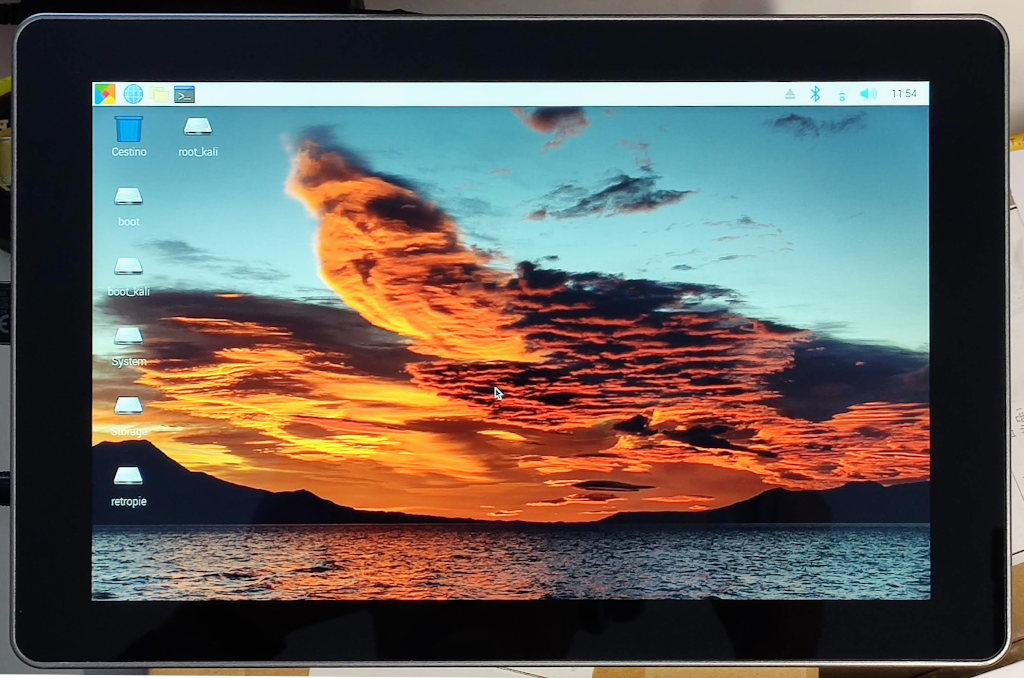The width and height of the screenshot is (1024, 678).
Task: Launch the web browser globe icon
Action: pyautogui.click(x=133, y=94)
